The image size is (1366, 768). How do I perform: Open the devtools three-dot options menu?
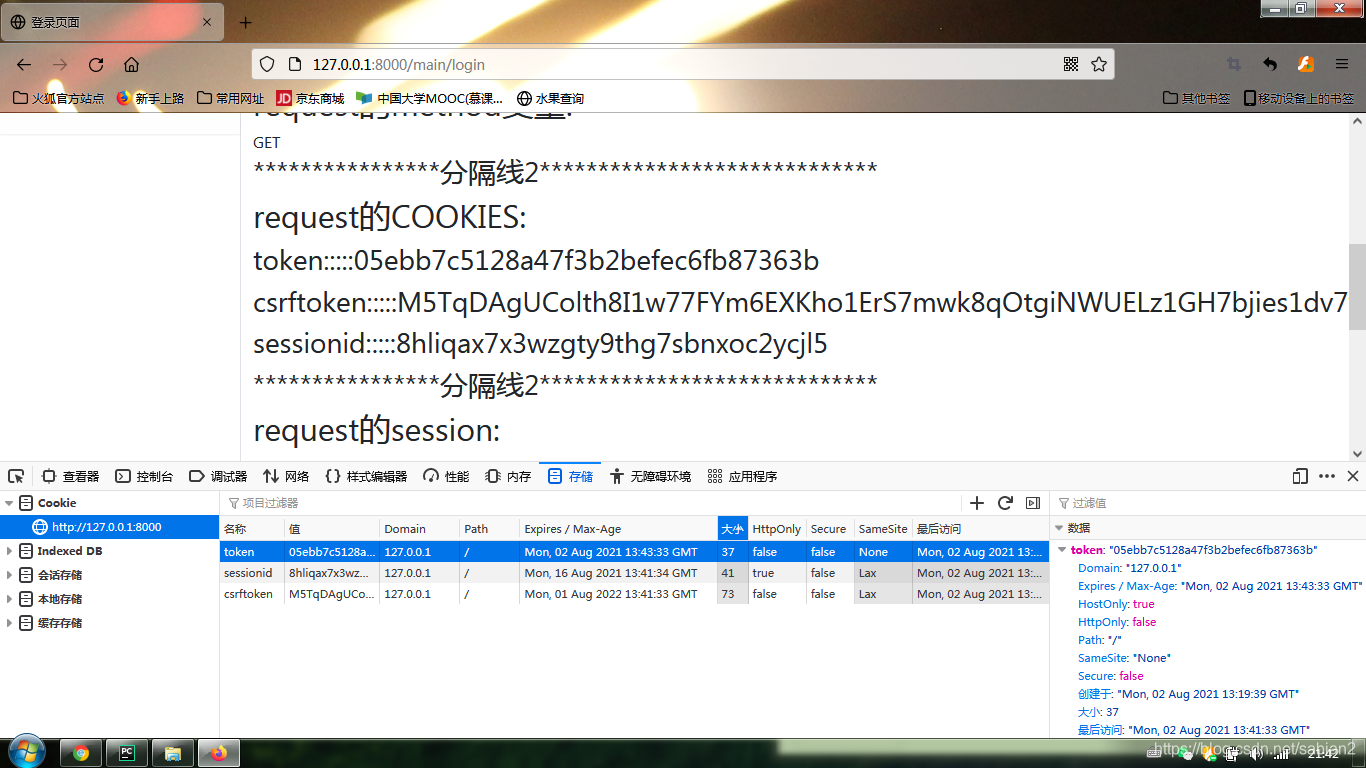[x=1327, y=476]
